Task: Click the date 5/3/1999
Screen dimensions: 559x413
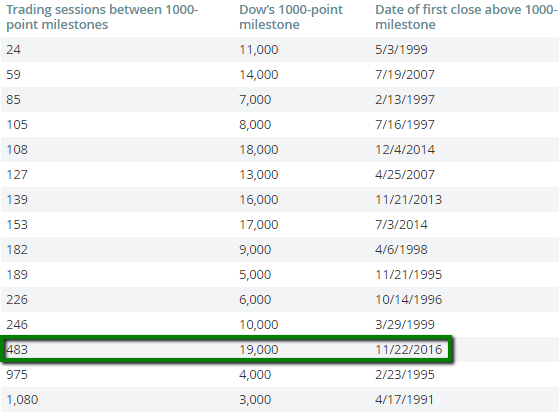Action: point(401,50)
